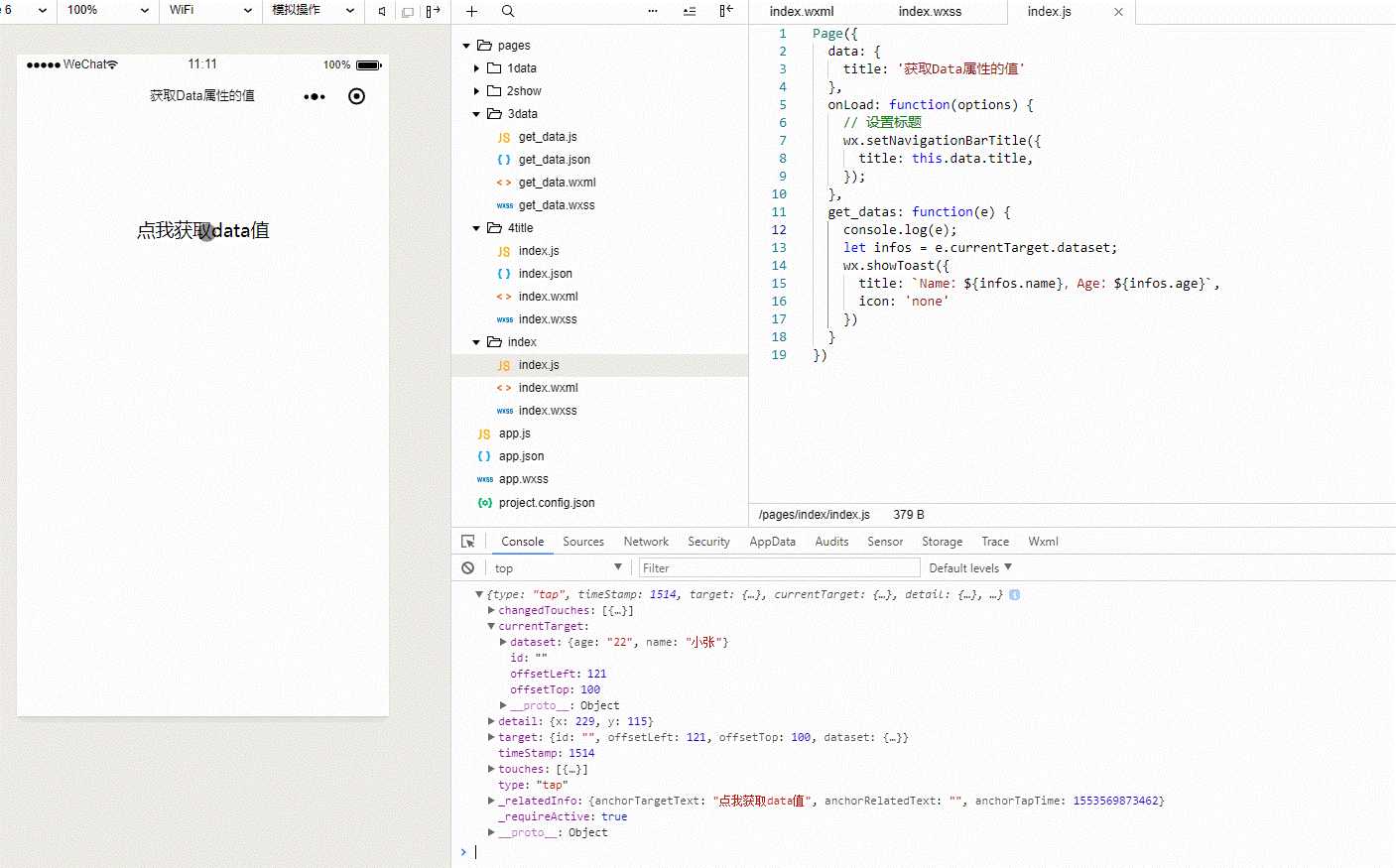Switch to the index.wxss editor tab
Screen dimensions: 1396x868
(x=930, y=12)
